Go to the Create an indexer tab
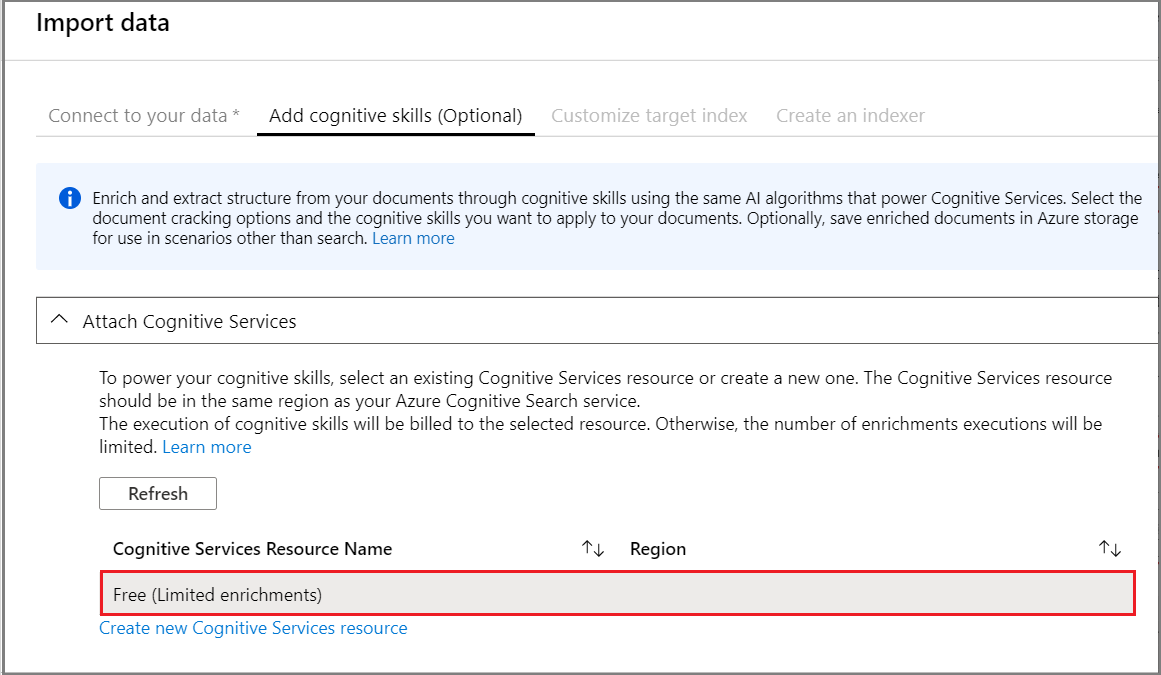 [x=850, y=116]
